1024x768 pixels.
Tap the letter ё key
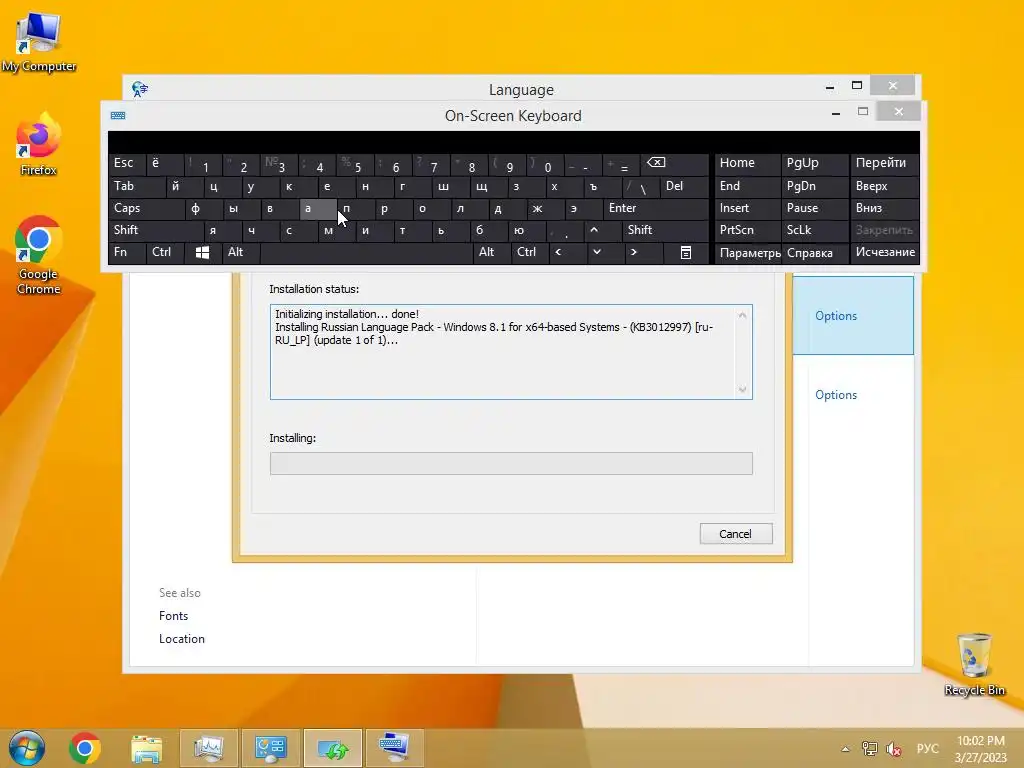[165, 163]
